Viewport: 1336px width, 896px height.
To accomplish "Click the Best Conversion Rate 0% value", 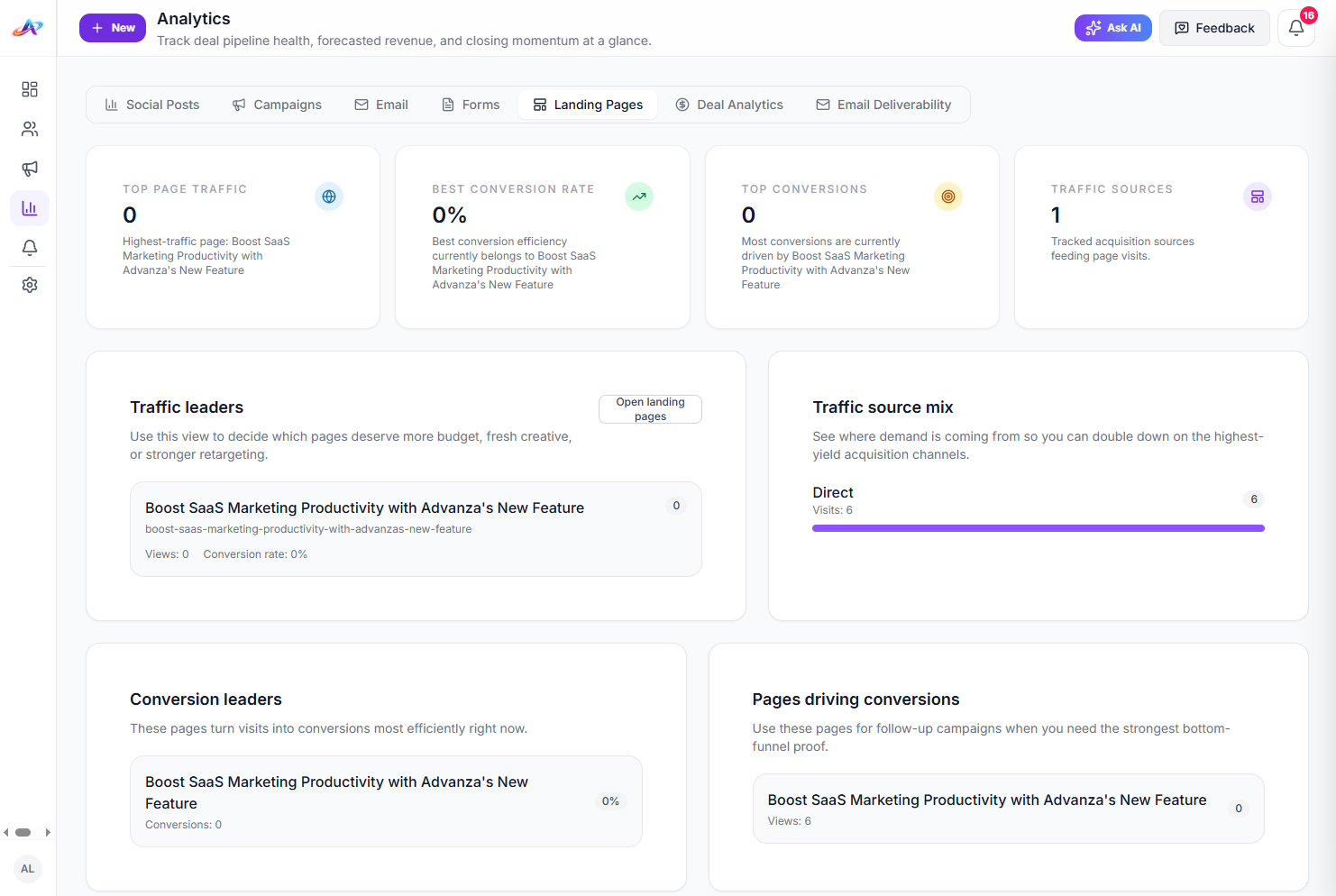I will coord(449,215).
